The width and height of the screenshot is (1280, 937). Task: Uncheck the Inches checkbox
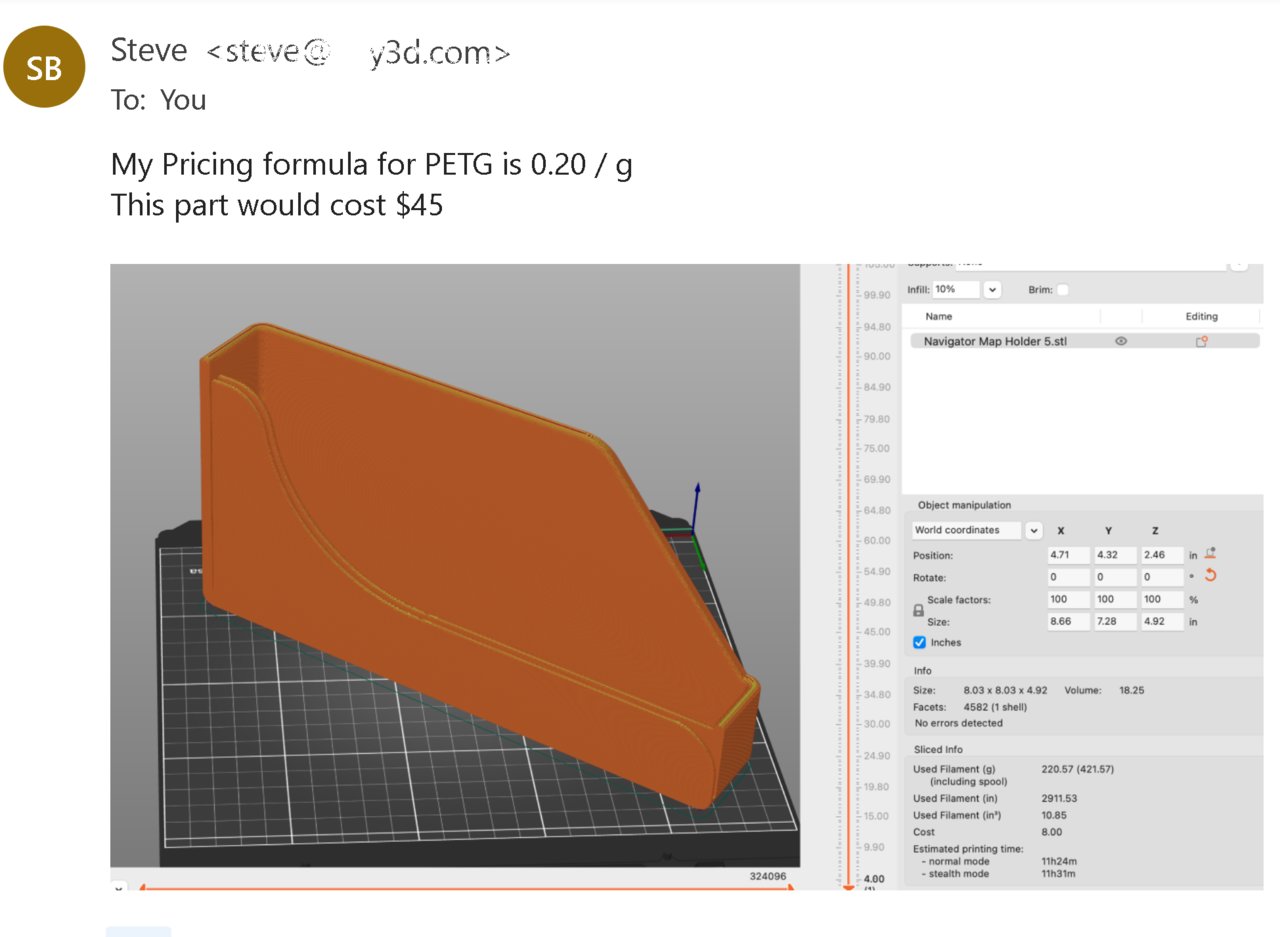click(920, 642)
